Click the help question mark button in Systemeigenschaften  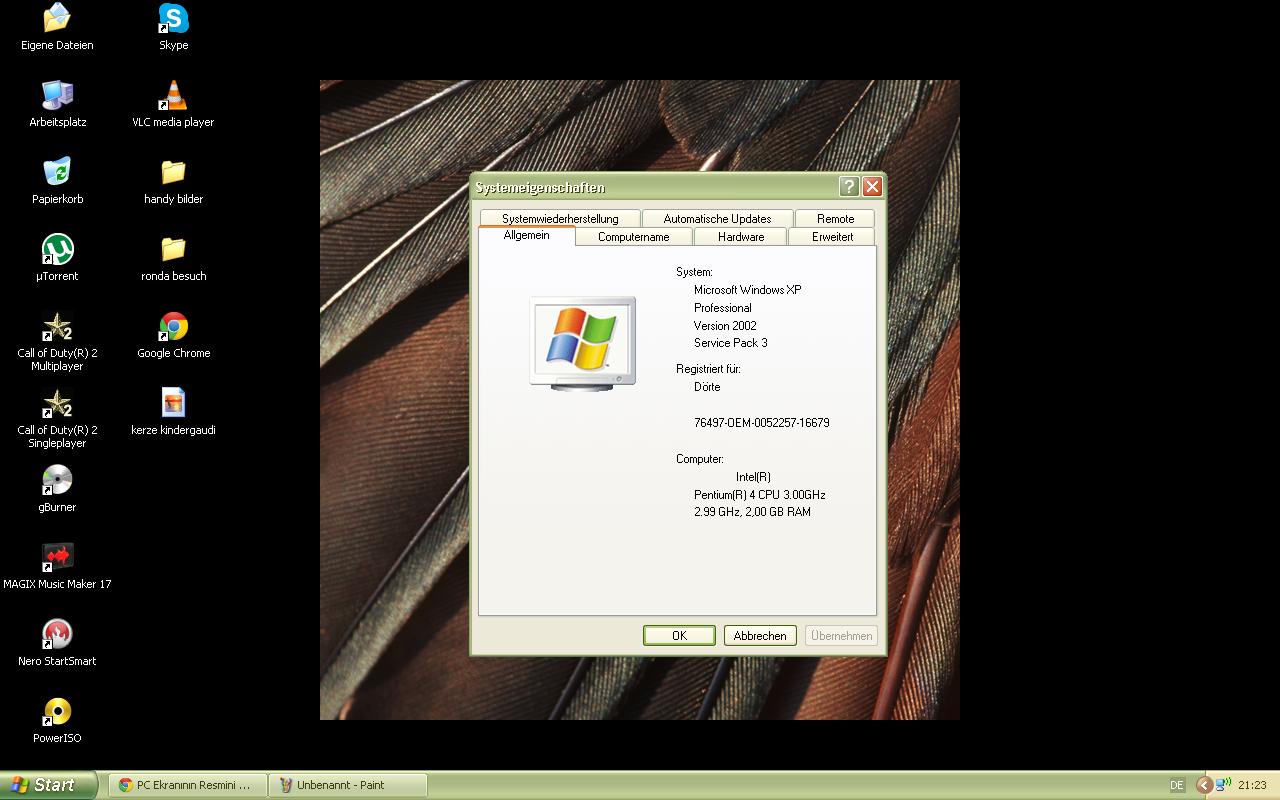[x=849, y=187]
